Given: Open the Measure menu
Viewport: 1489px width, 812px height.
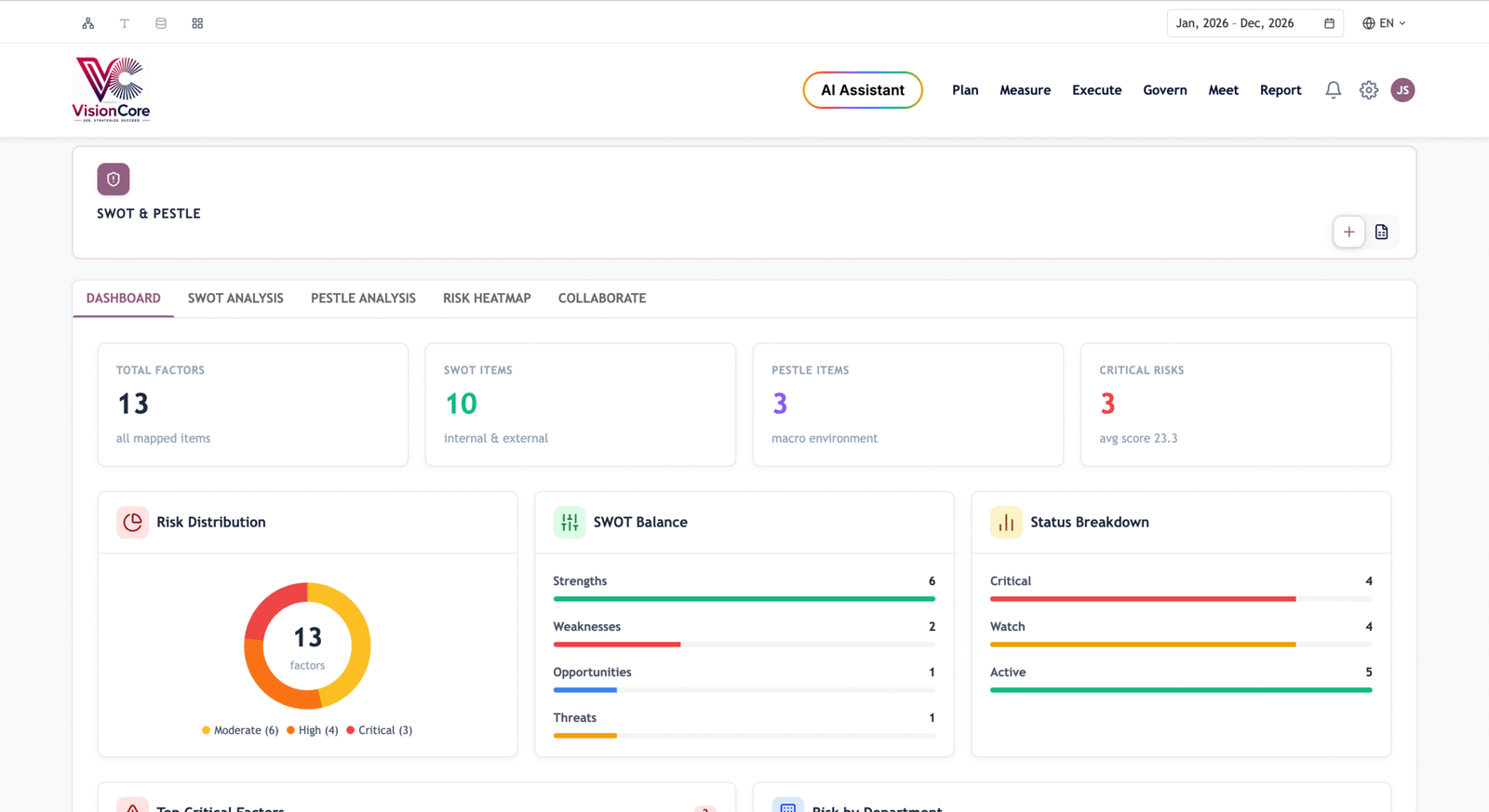Looking at the screenshot, I should click(1026, 90).
